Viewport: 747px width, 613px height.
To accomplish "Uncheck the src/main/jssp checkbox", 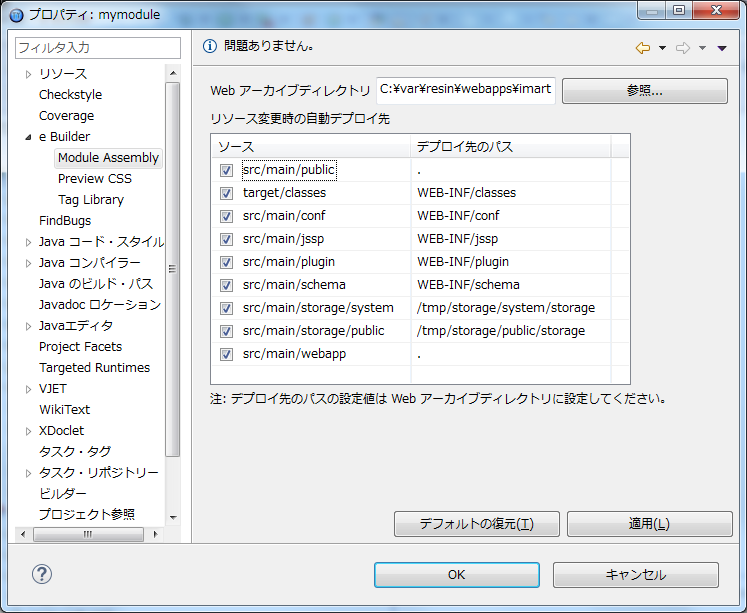I will [226, 239].
